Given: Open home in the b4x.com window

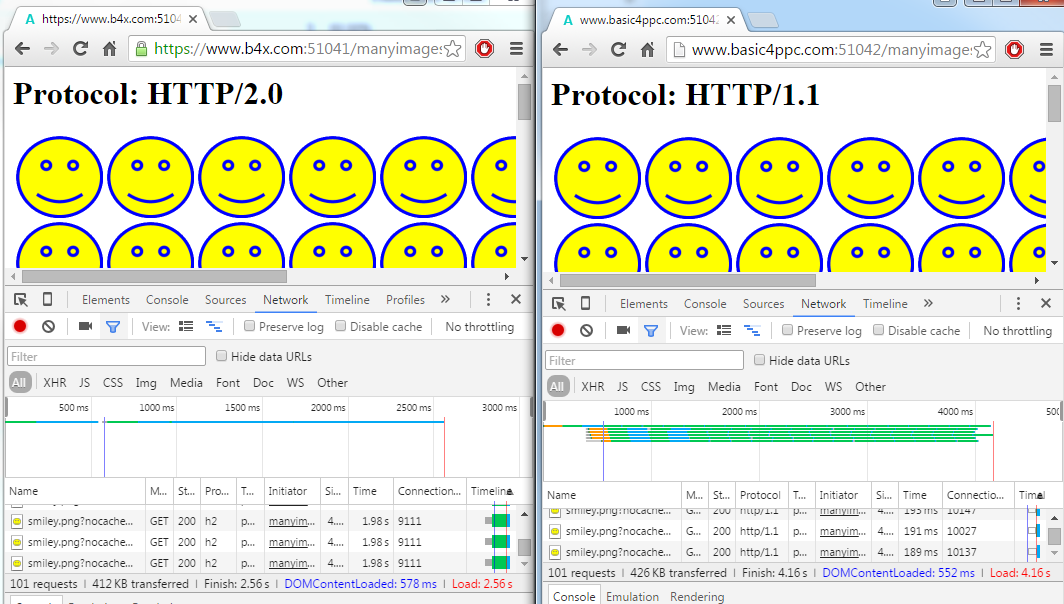Looking at the screenshot, I should 109,49.
